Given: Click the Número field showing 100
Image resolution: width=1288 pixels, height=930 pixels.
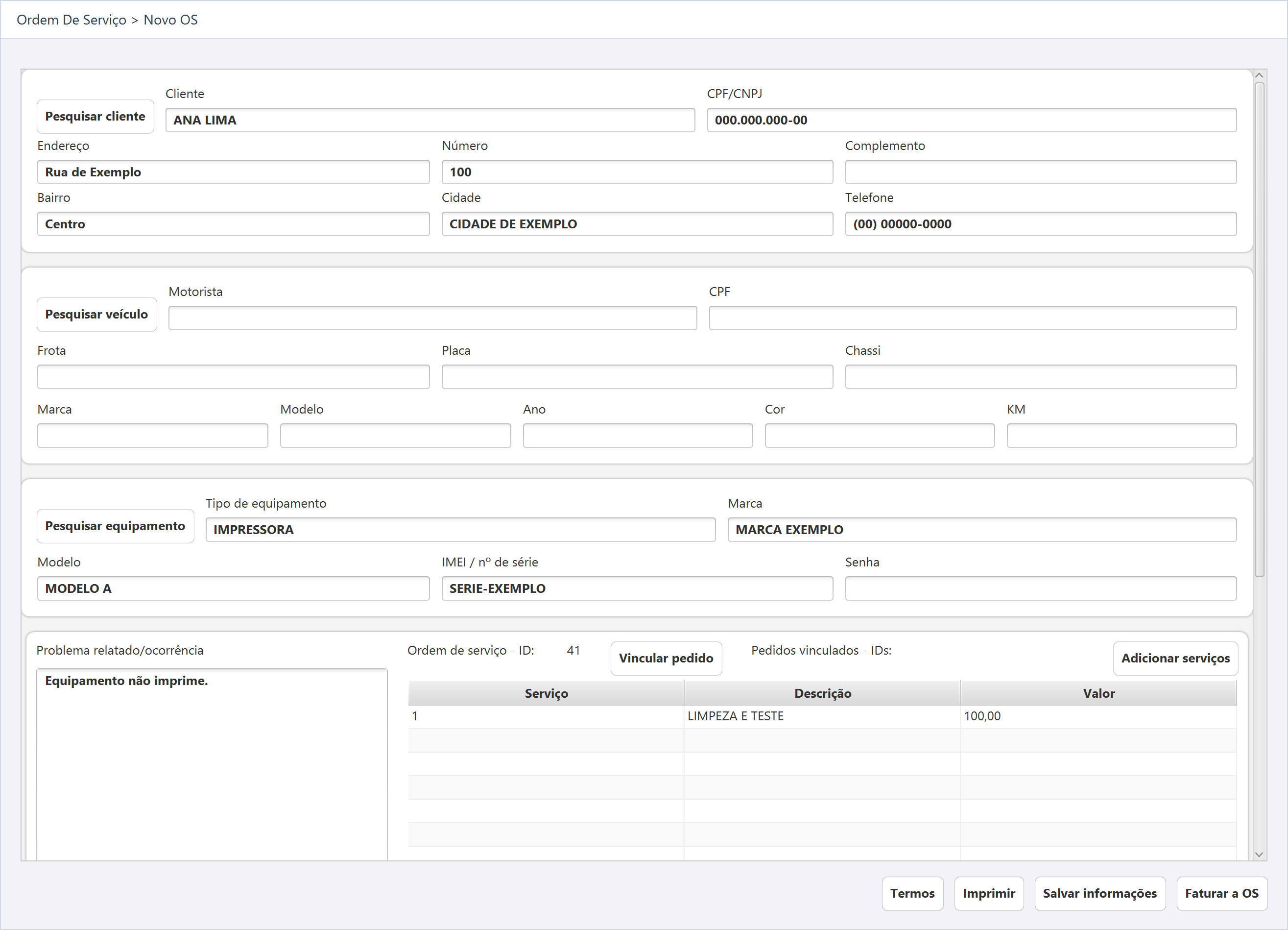Looking at the screenshot, I should (637, 171).
